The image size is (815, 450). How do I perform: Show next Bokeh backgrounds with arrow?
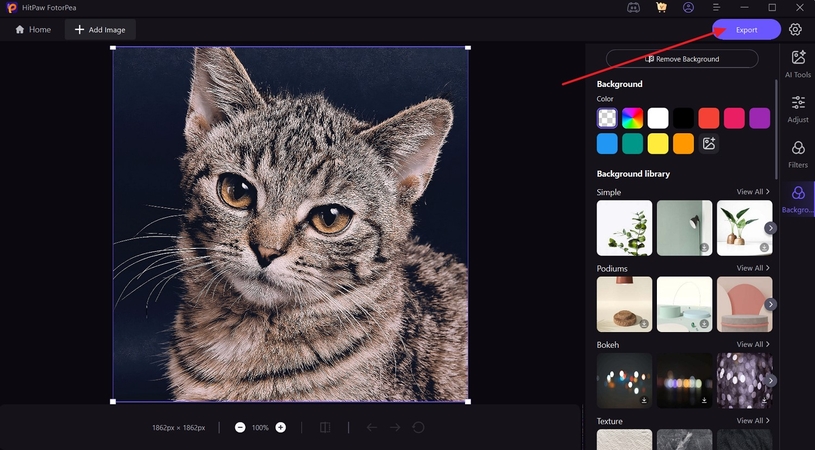770,381
